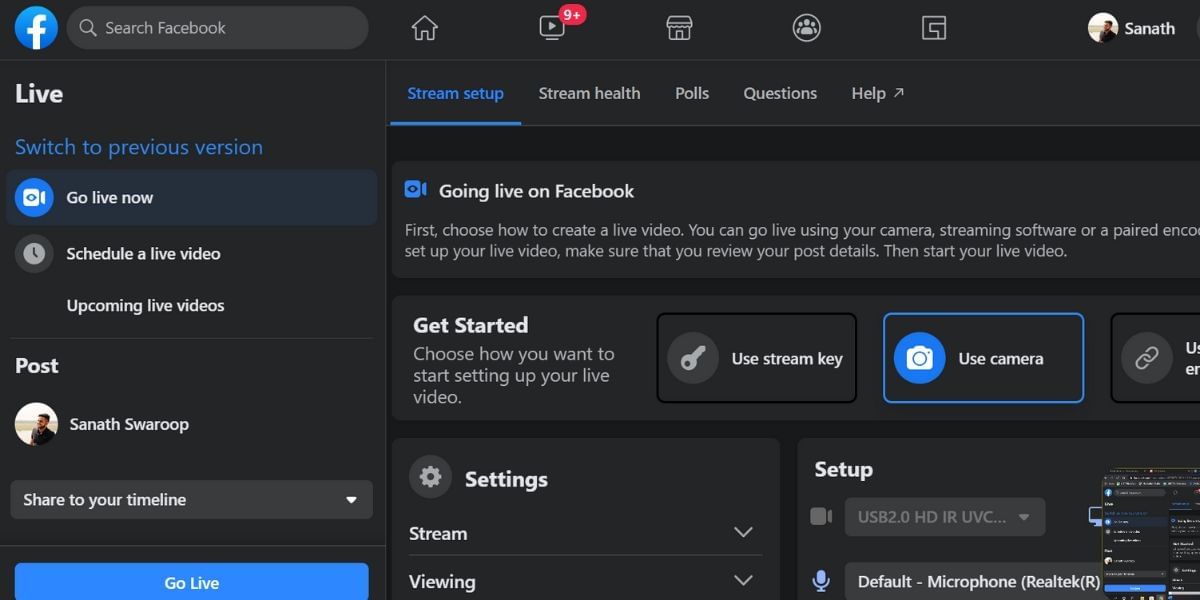The height and width of the screenshot is (600, 1200).
Task: Switch to the Stream health tab
Action: coord(589,93)
